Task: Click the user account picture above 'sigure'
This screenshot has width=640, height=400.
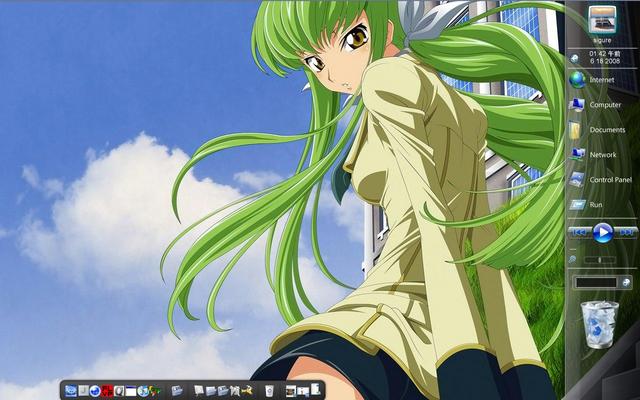Action: (602, 19)
